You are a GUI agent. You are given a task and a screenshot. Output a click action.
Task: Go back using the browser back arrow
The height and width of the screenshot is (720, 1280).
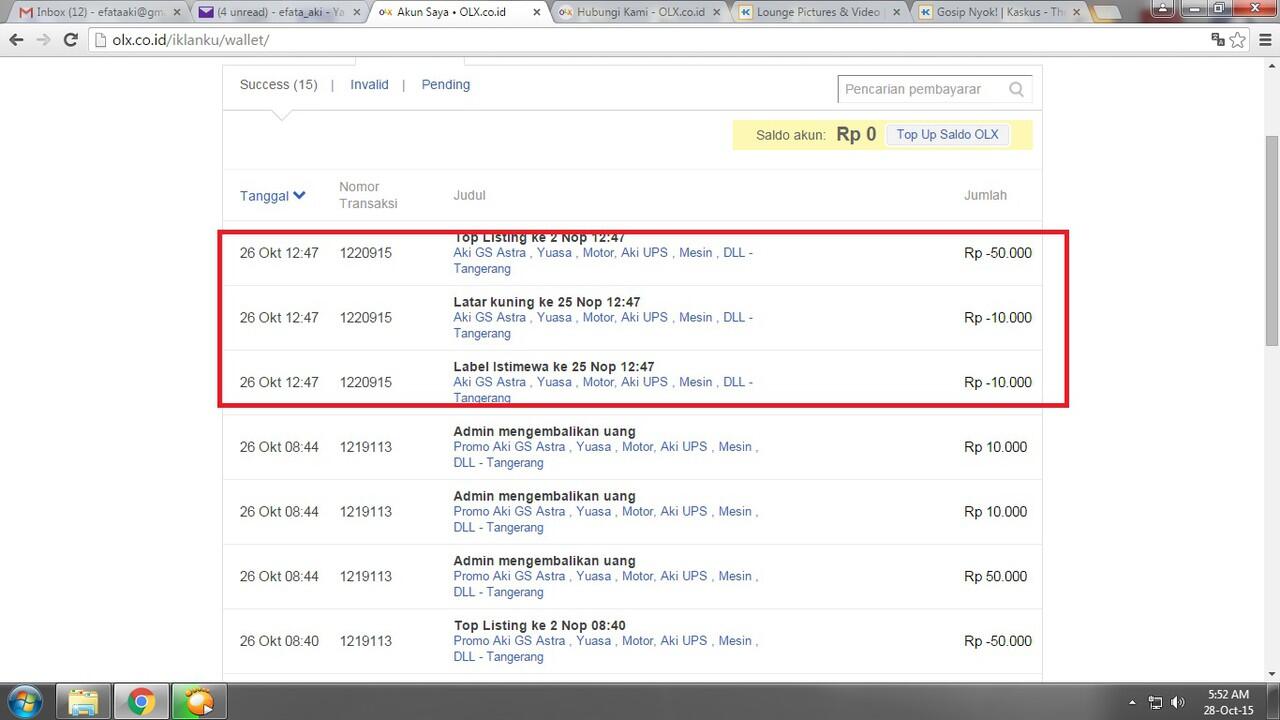16,40
